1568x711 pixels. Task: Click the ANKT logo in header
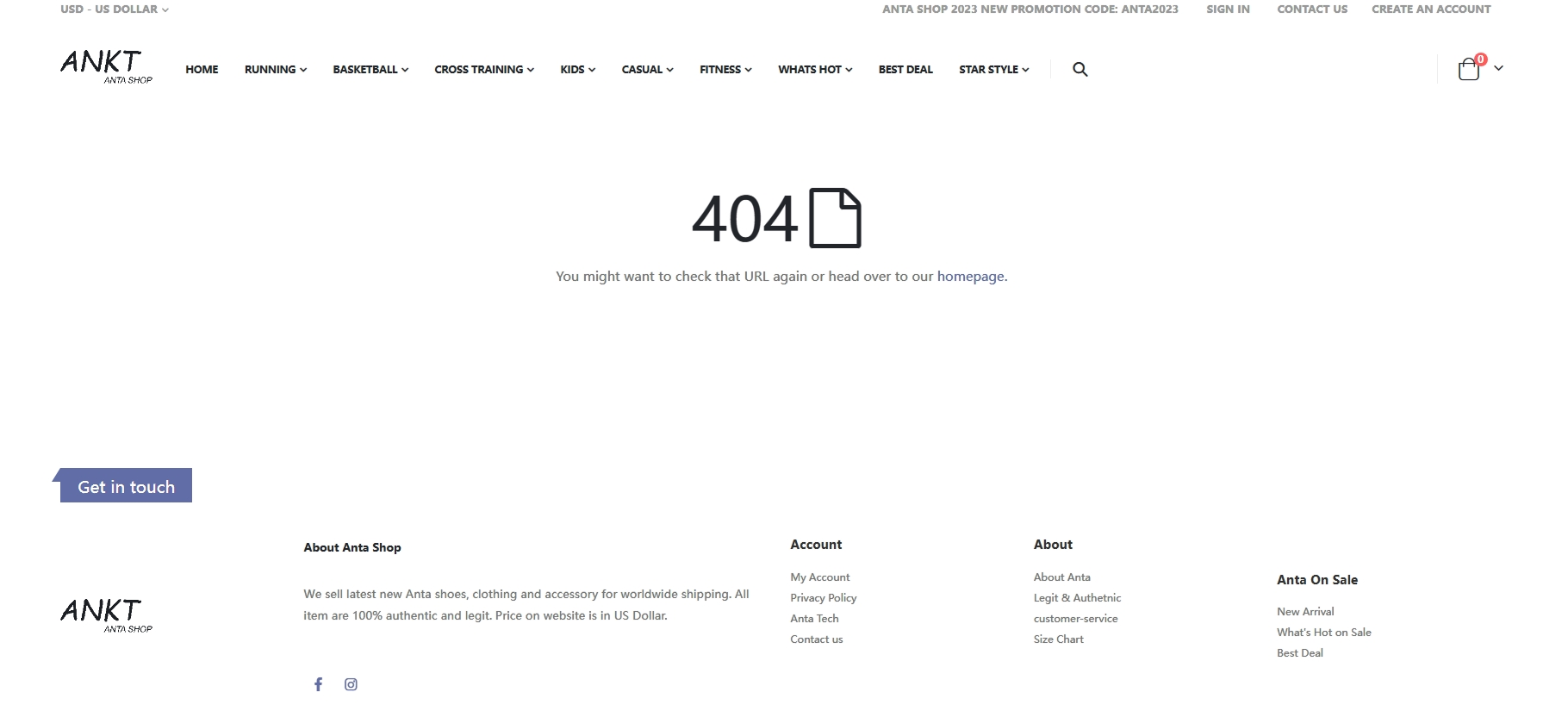[106, 66]
